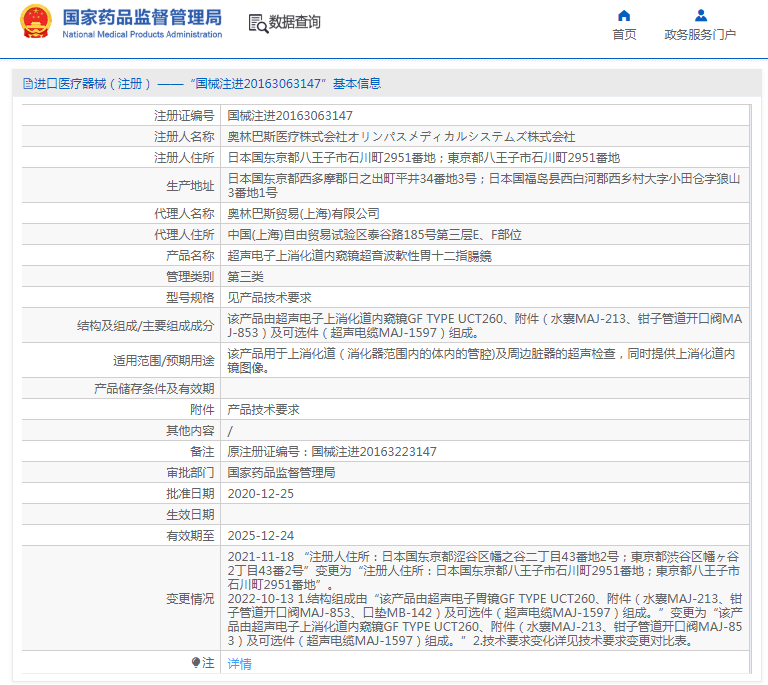Click the approving department value 国家药品监督管理局
This screenshot has height=685, width=768.
click(281, 472)
